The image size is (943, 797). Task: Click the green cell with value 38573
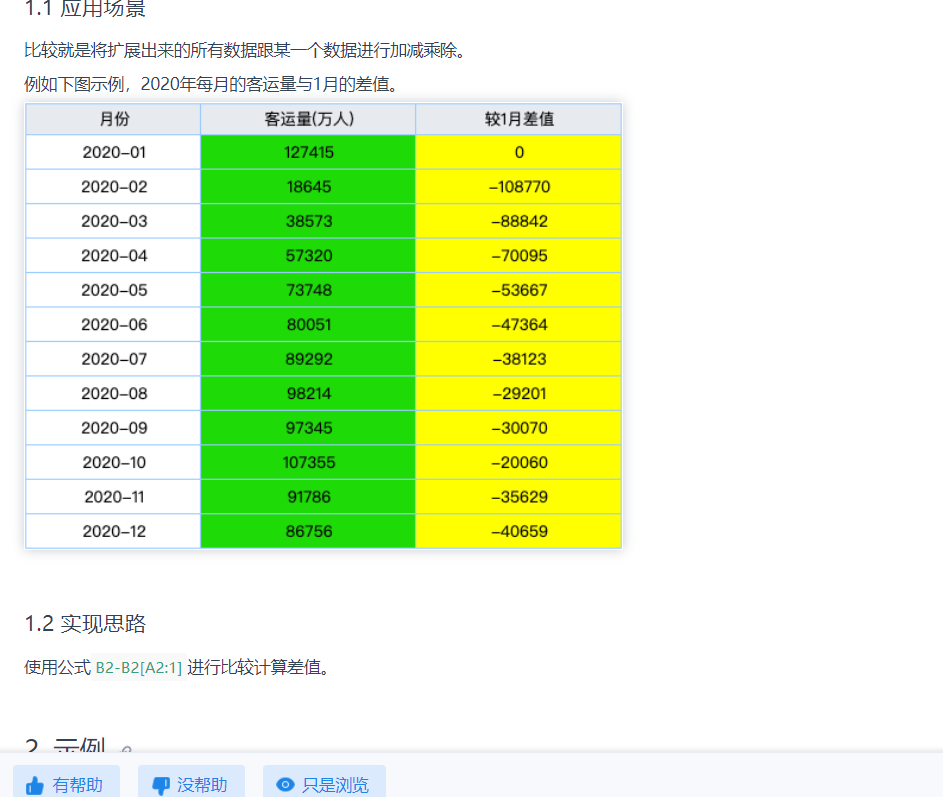point(308,221)
